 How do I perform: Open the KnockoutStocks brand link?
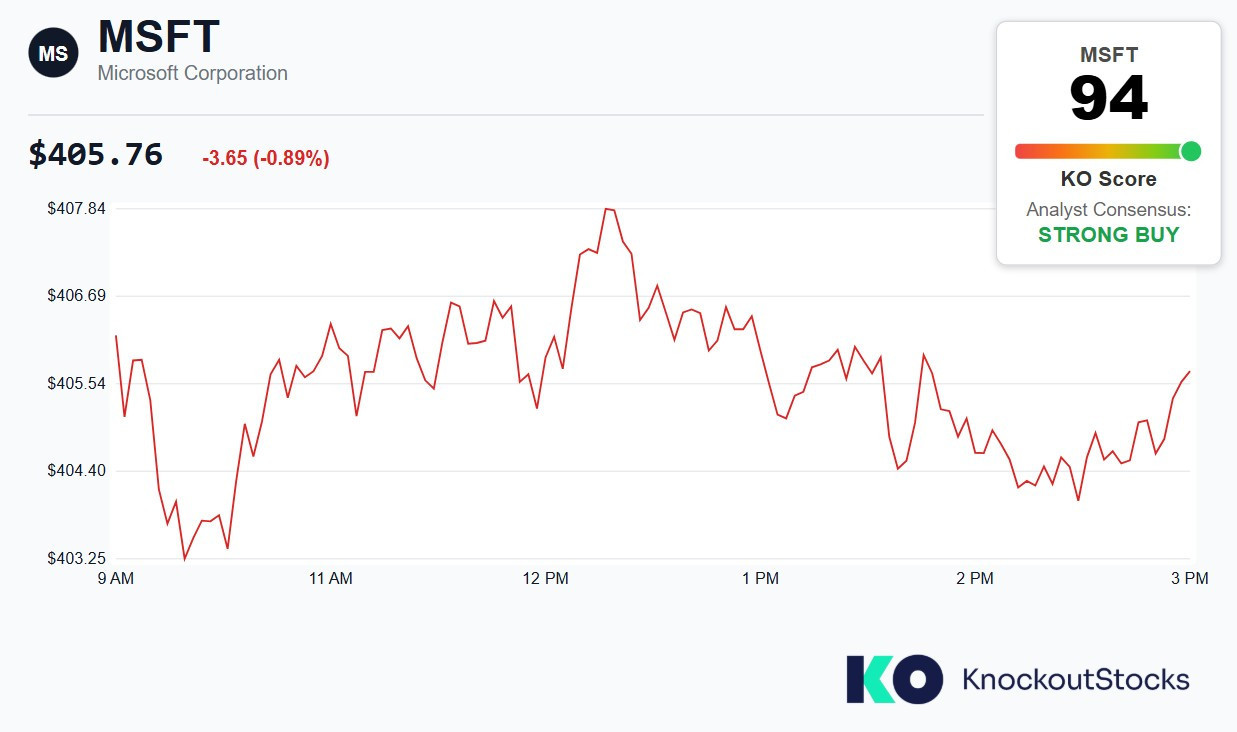point(1075,680)
